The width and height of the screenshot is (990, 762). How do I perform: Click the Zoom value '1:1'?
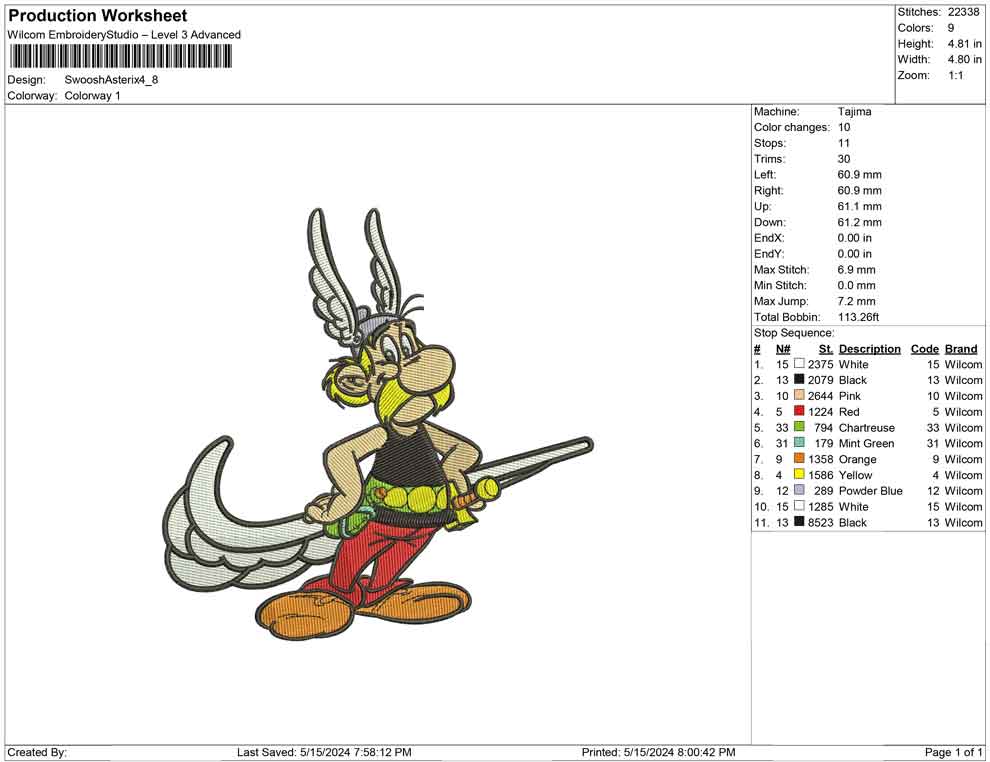pyautogui.click(x=956, y=75)
